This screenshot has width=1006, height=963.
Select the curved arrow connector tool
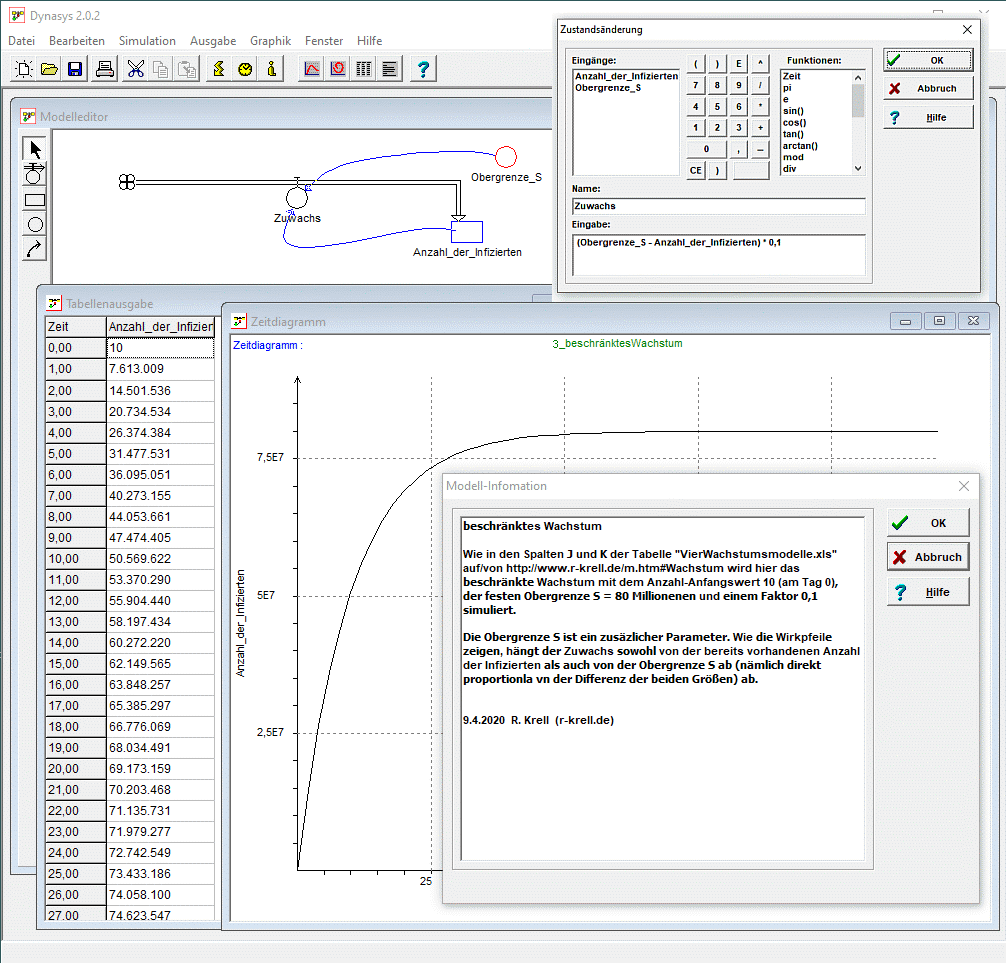point(35,249)
